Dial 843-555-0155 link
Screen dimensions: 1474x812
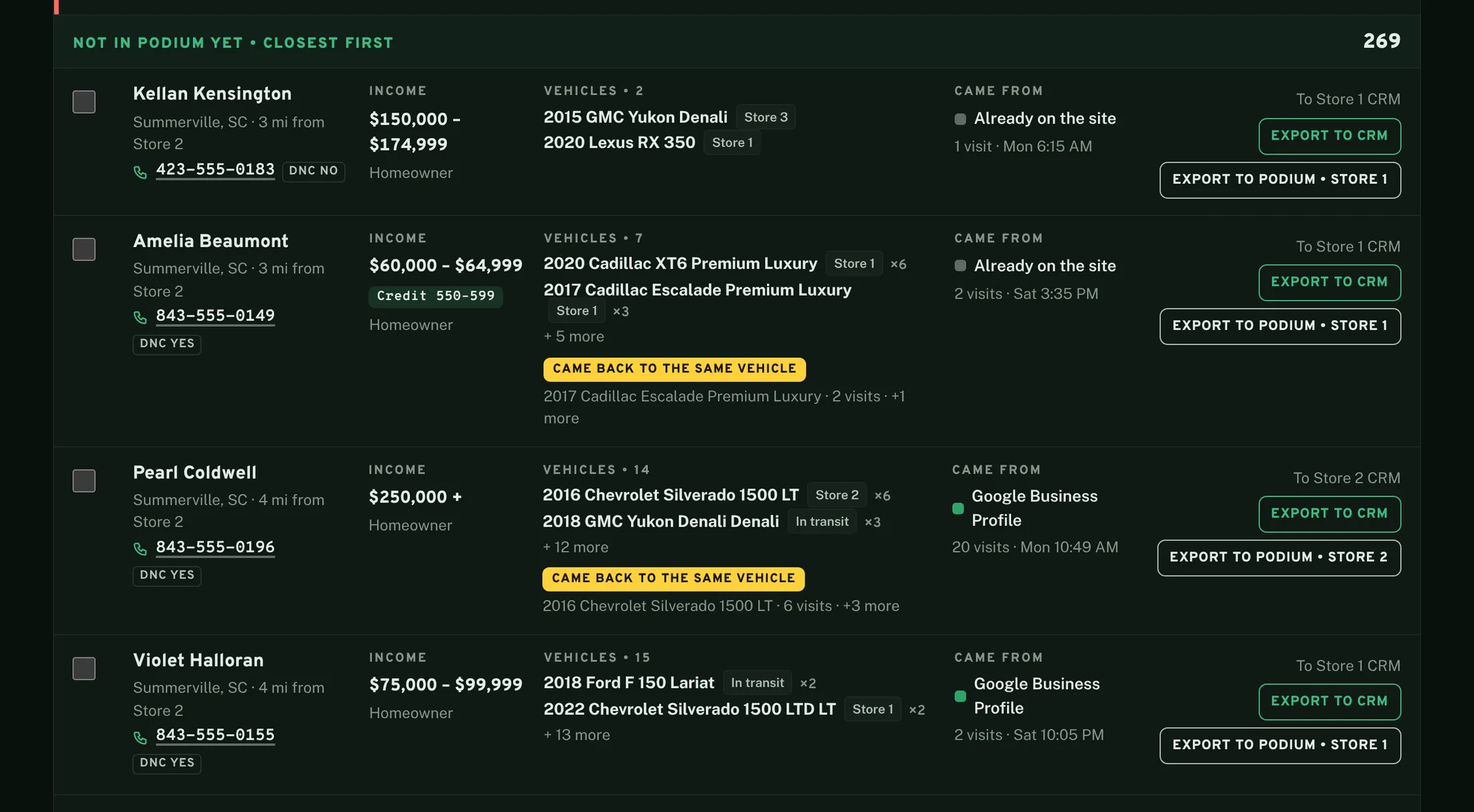pyautogui.click(x=215, y=735)
